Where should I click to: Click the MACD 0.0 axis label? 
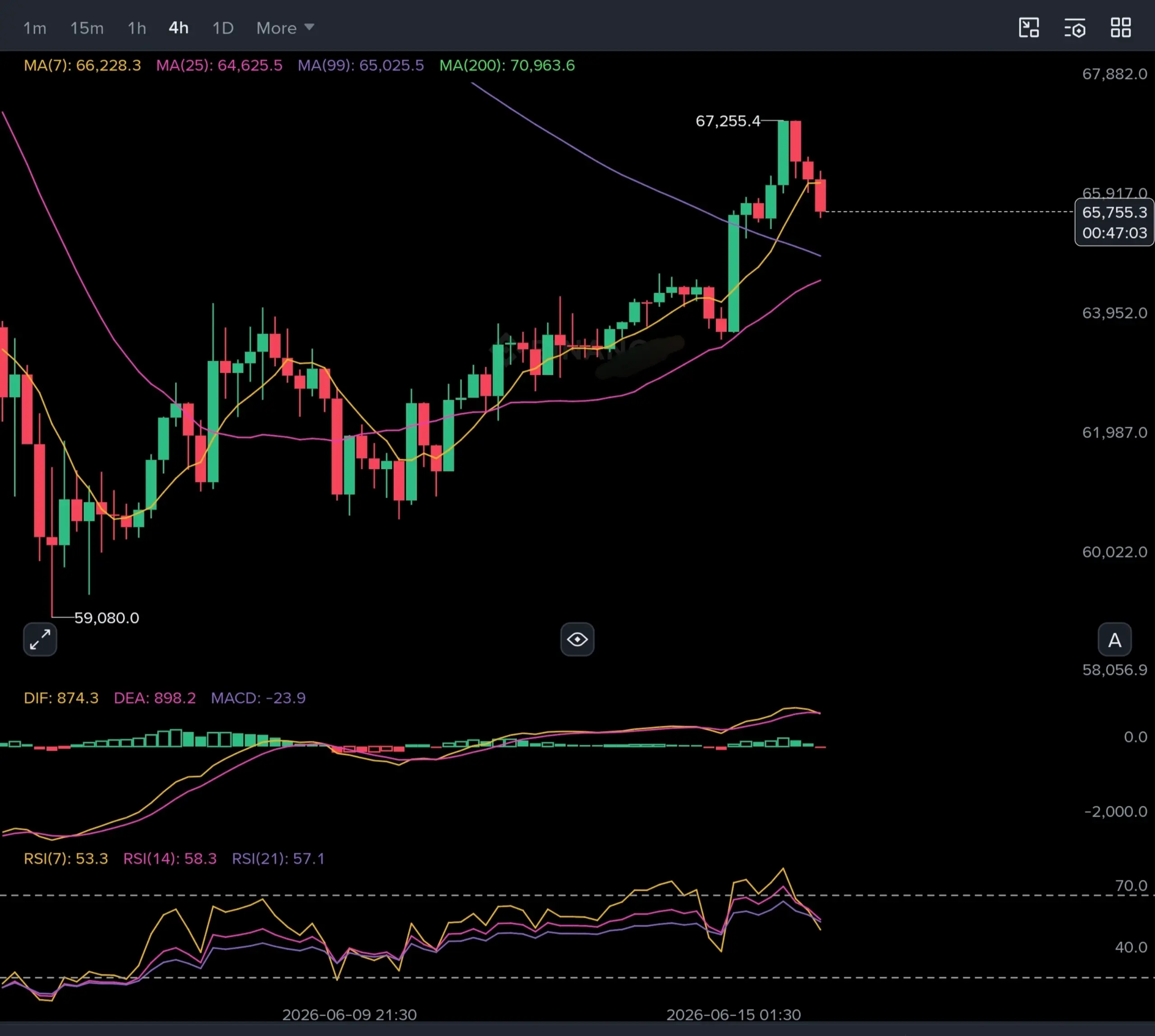(1136, 737)
